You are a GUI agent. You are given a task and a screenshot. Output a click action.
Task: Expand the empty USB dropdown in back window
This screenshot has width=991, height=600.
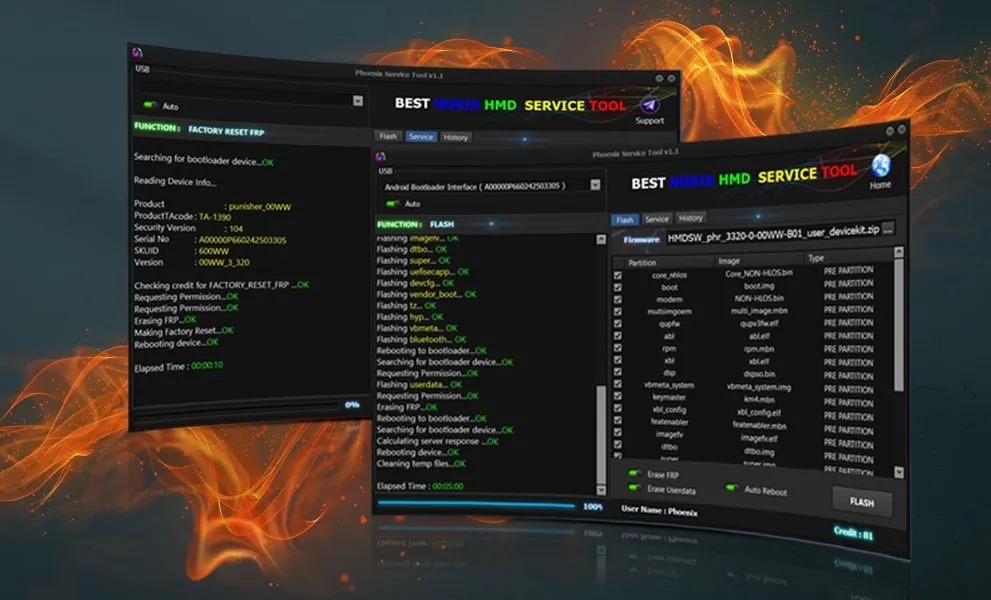[x=358, y=100]
